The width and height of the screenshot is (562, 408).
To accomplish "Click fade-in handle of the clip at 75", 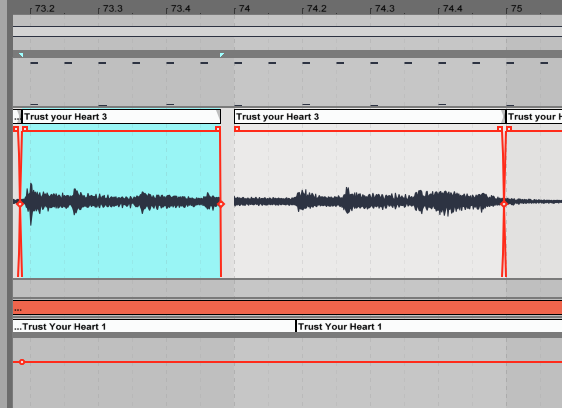I will (509, 128).
